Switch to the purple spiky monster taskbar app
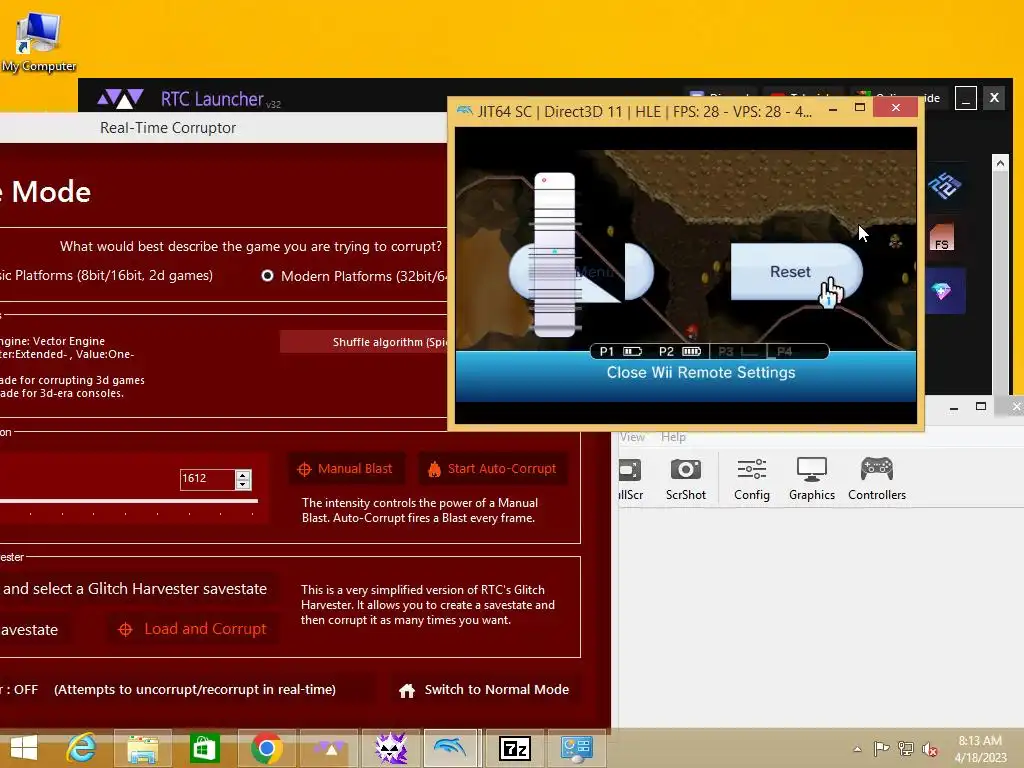The image size is (1024, 768). tap(391, 748)
